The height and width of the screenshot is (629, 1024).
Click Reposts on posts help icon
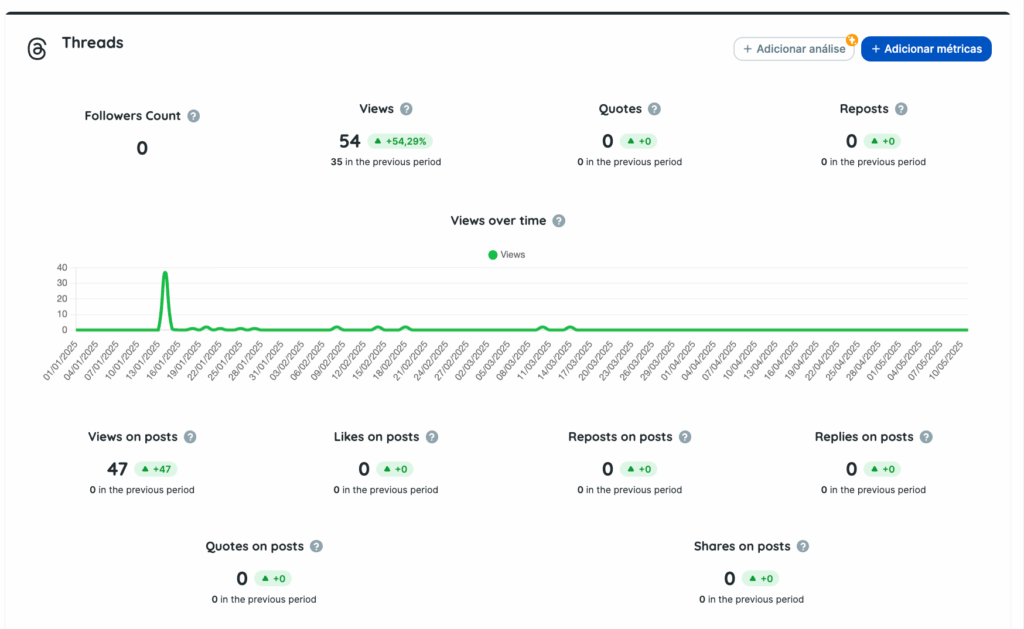(x=685, y=437)
